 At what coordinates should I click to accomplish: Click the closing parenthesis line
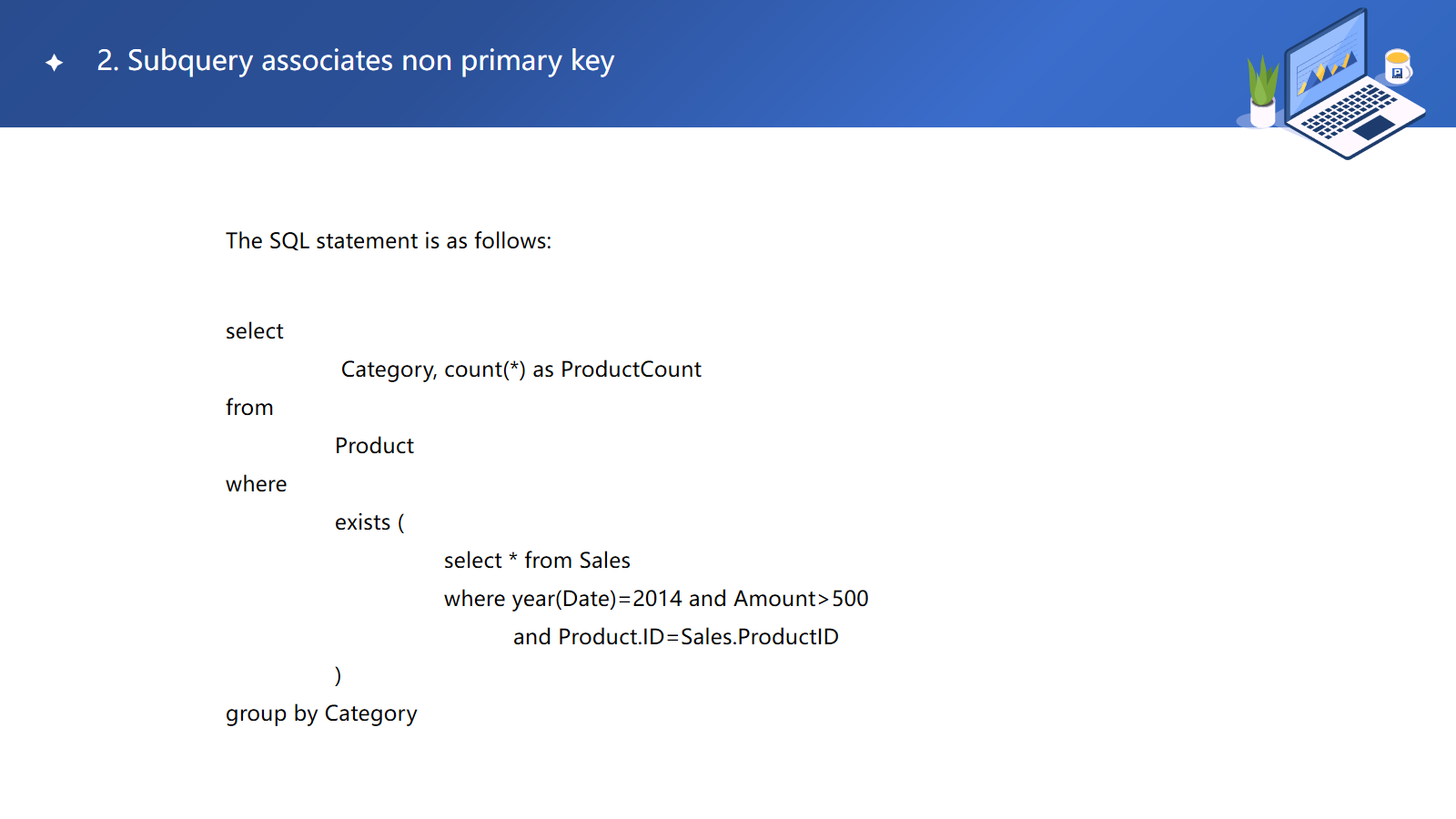pyautogui.click(x=339, y=675)
